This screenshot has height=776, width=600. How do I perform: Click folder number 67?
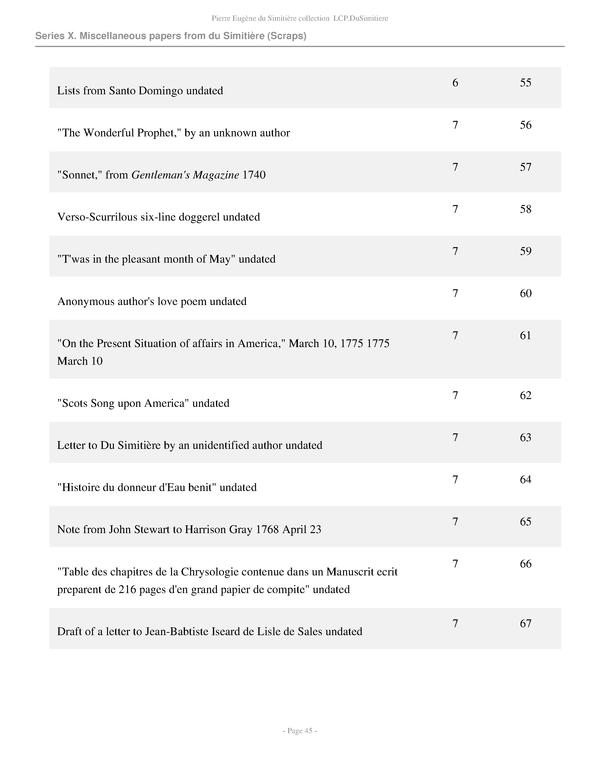click(526, 623)
